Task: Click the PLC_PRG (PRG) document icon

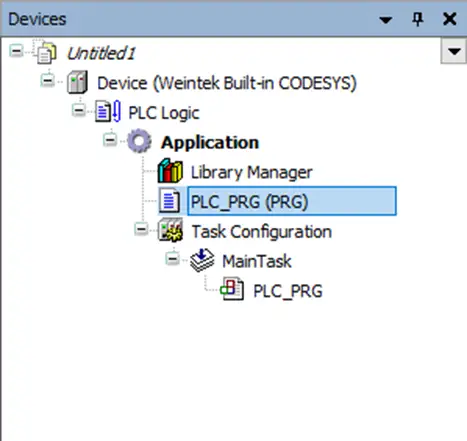Action: click(169, 201)
